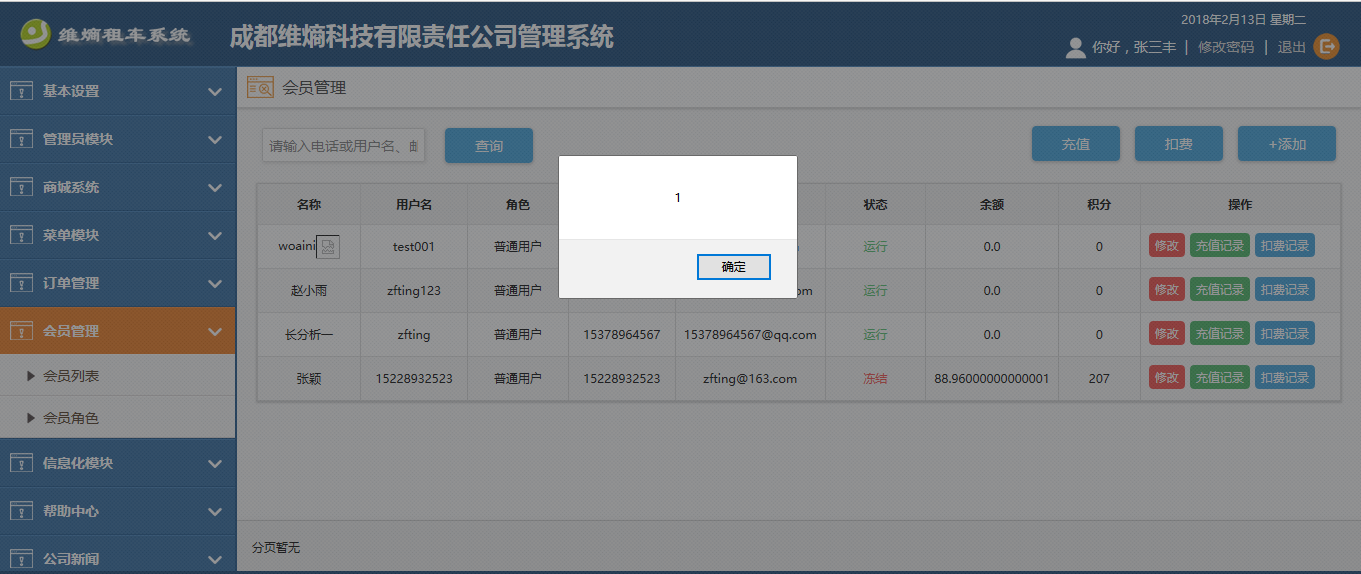1361x574 pixels.
Task: Click the 查询 search button
Action: (x=489, y=145)
